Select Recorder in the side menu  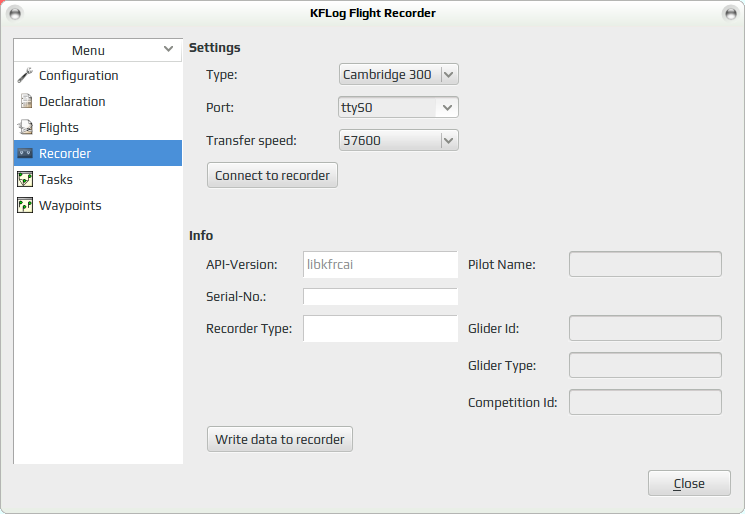[98, 153]
